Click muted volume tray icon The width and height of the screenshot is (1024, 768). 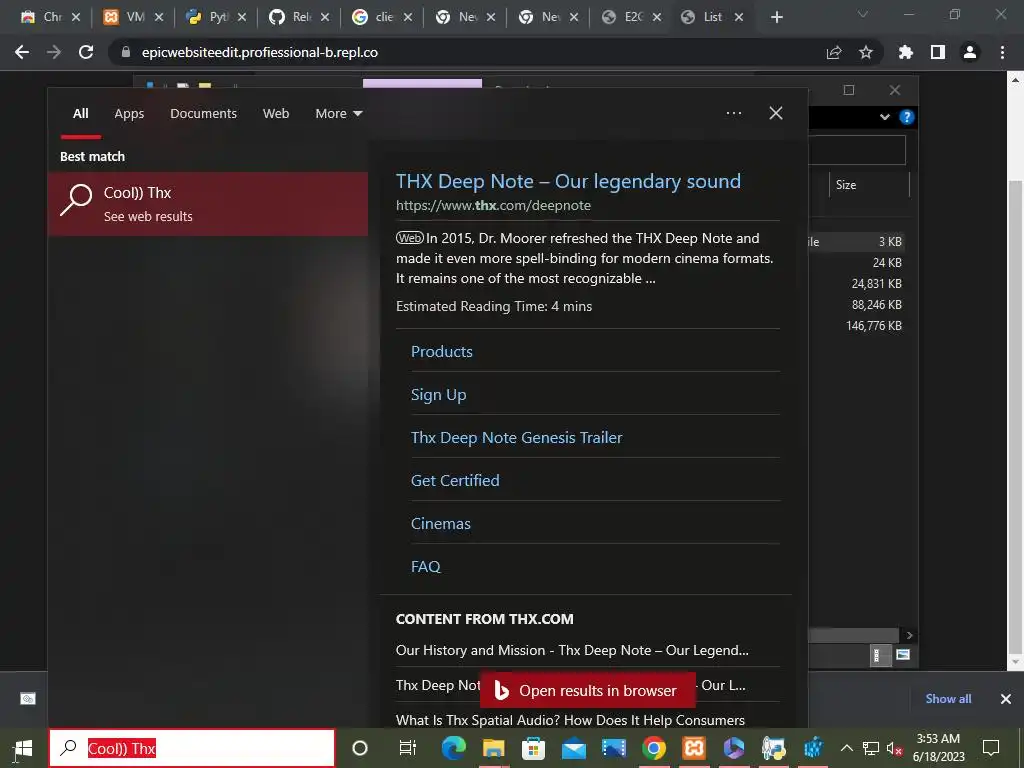(894, 748)
